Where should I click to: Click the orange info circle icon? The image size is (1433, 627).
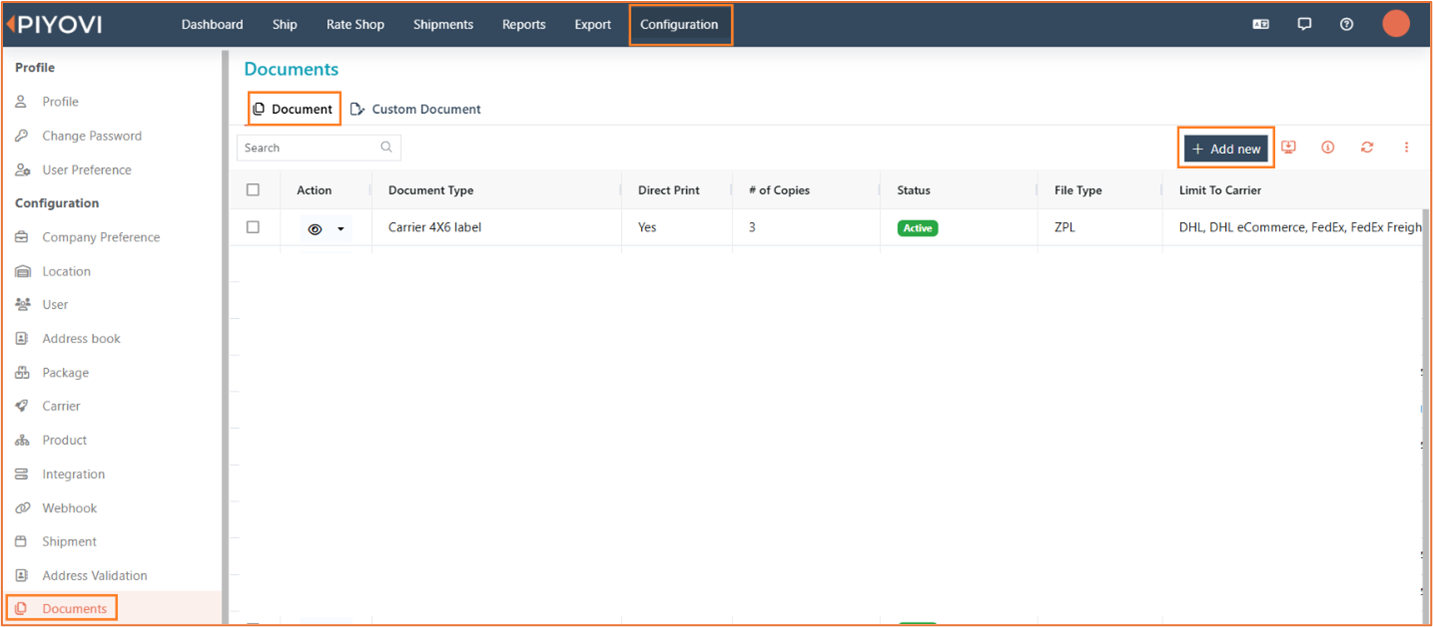coord(1328,147)
